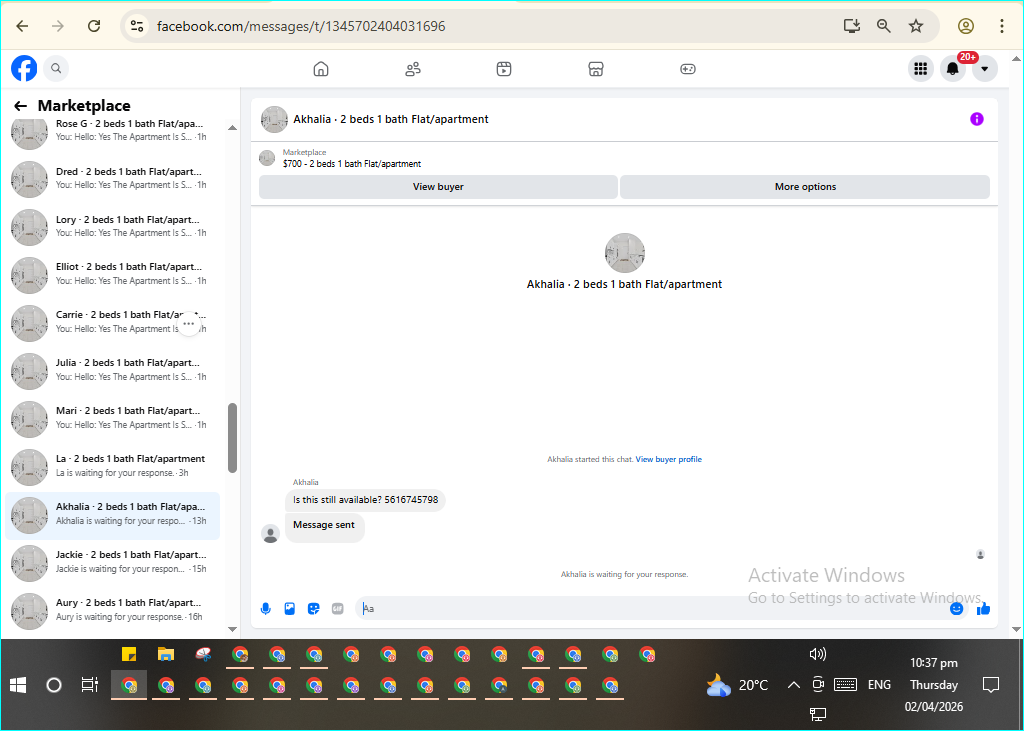Open the Windows notification center icon
The width and height of the screenshot is (1024, 731).
click(x=991, y=685)
